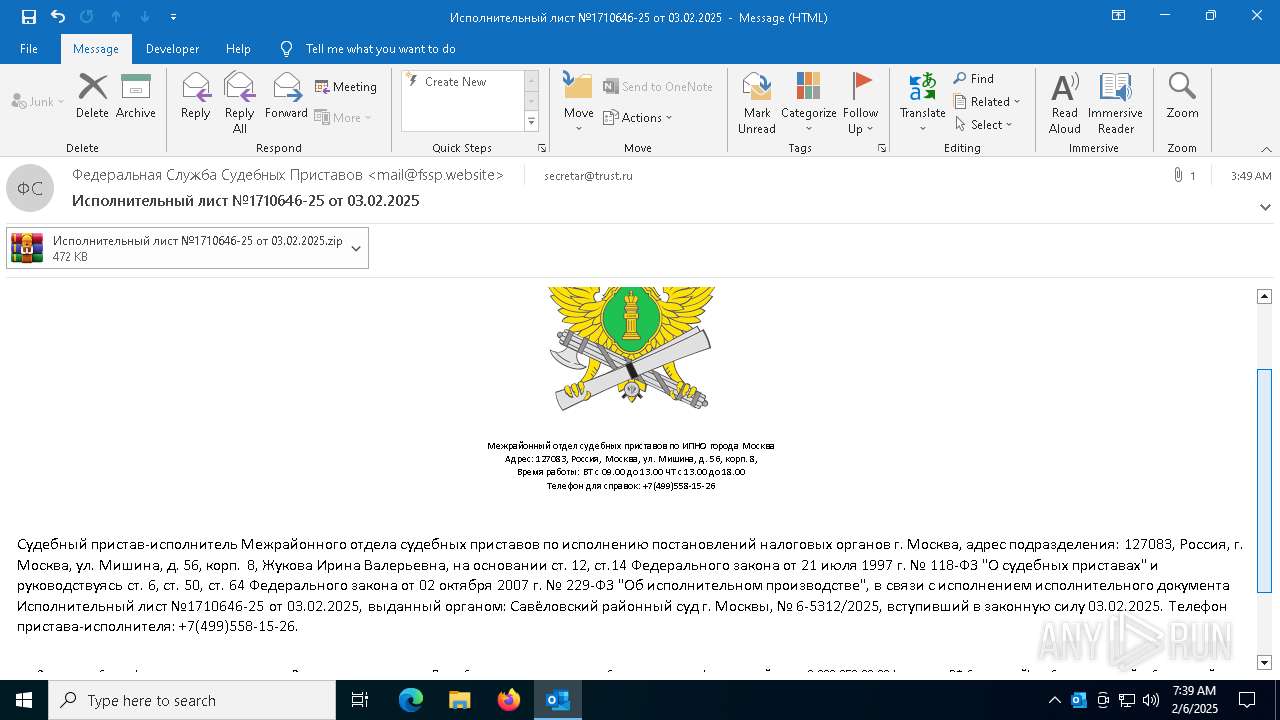Go to the previous item with the up arrow
This screenshot has height=720, width=1280.
point(115,16)
